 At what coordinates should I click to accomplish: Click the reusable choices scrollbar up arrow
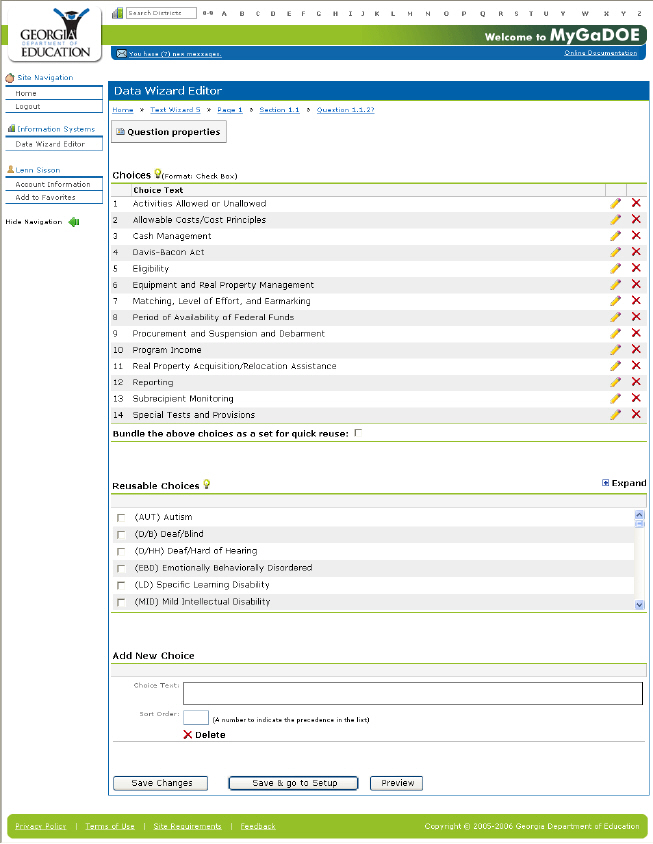point(640,515)
